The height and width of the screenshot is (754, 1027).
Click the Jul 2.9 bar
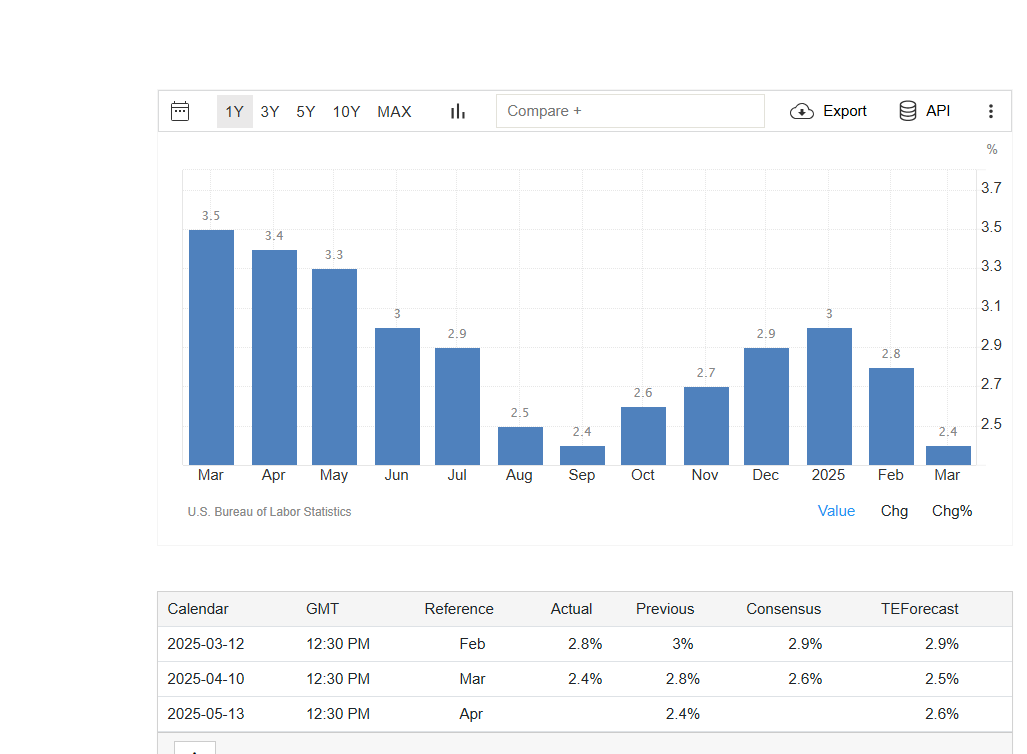[458, 406]
